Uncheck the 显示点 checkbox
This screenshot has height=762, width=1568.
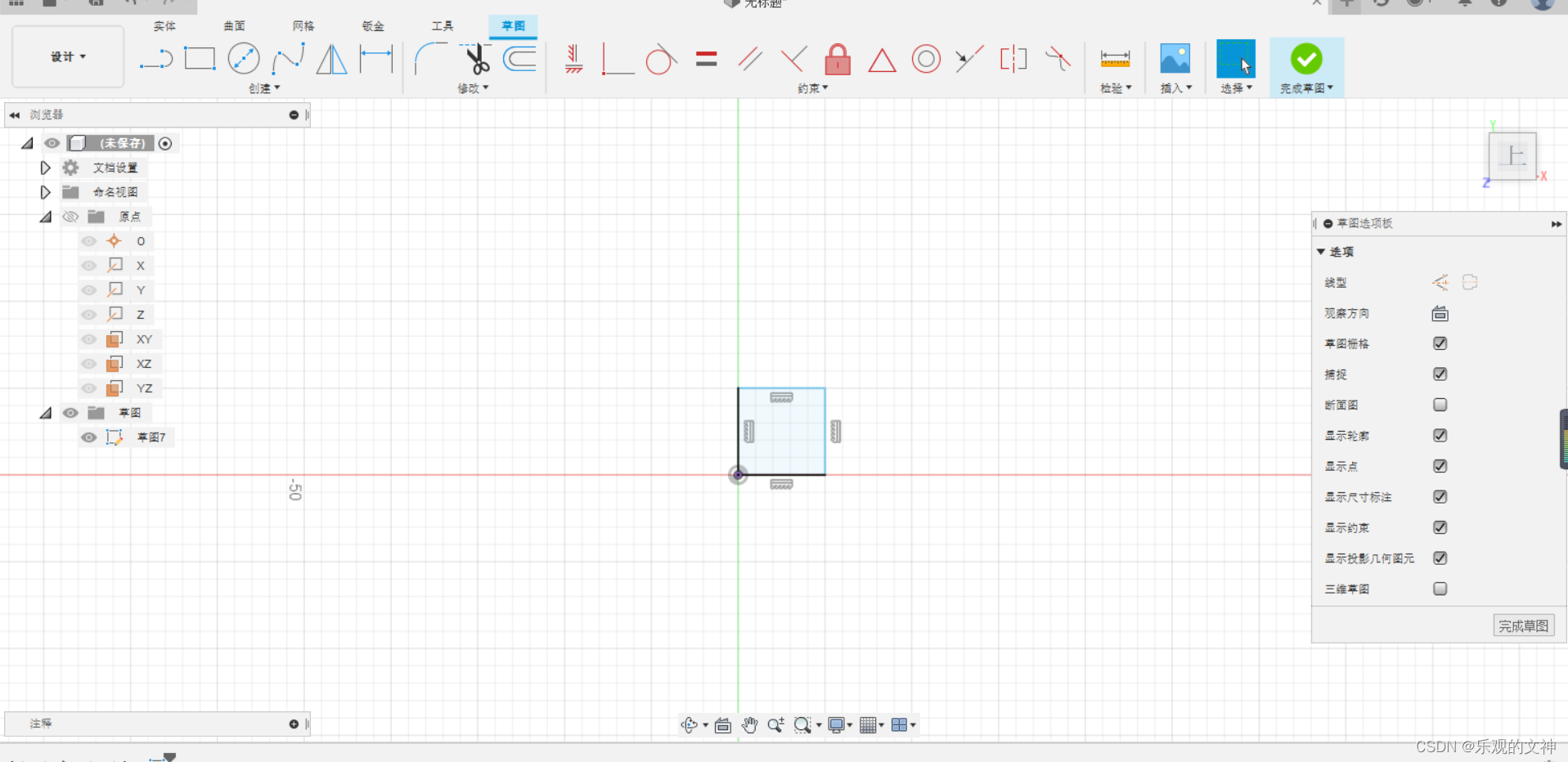1440,466
